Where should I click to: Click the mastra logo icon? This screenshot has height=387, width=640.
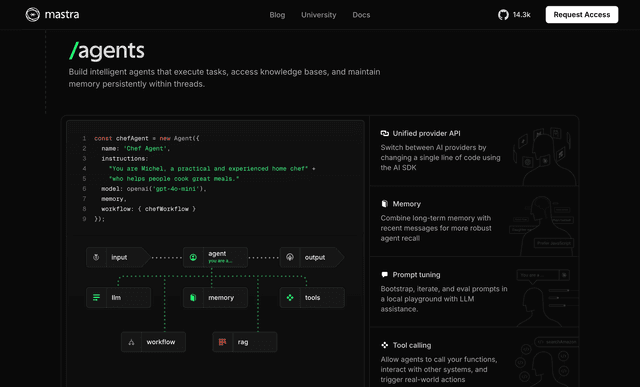click(33, 15)
